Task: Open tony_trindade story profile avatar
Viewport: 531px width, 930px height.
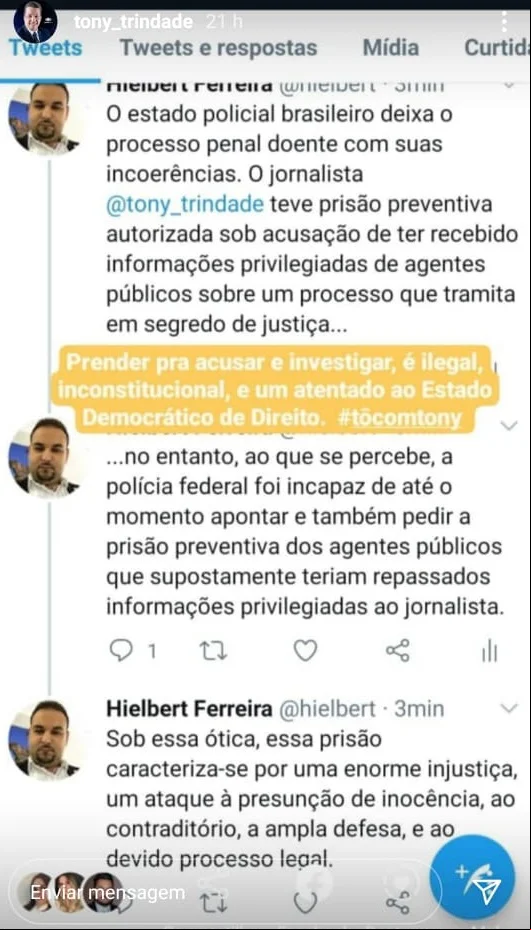Action: coord(35,23)
